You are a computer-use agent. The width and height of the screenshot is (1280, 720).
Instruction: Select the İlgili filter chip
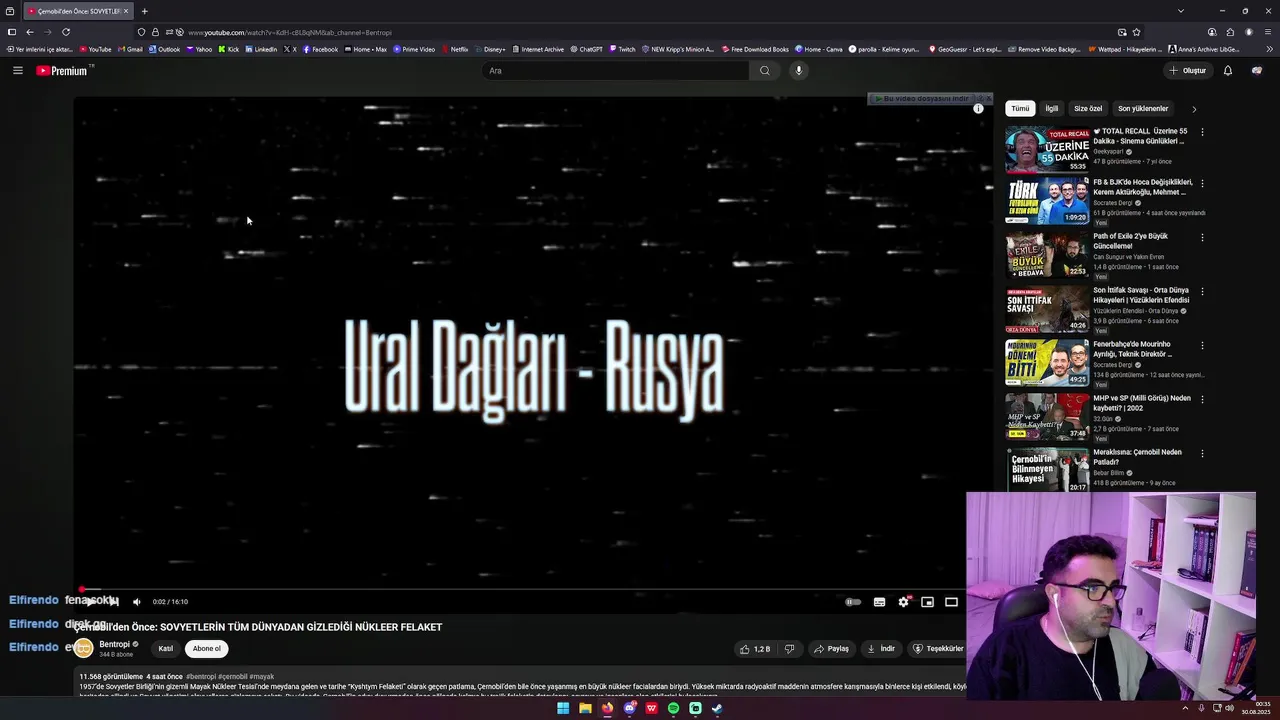[x=1051, y=108]
